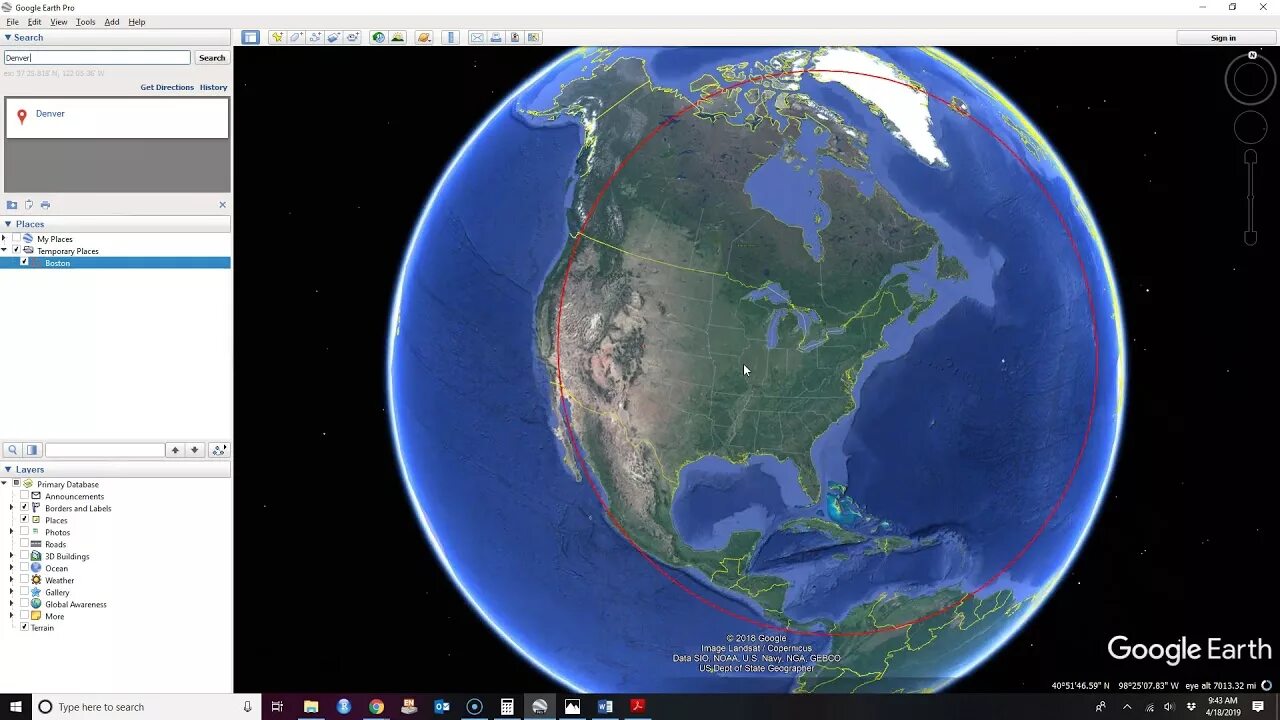Click the play tour button in Places panel
Image resolution: width=1280 pixels, height=720 pixels.
[219, 450]
